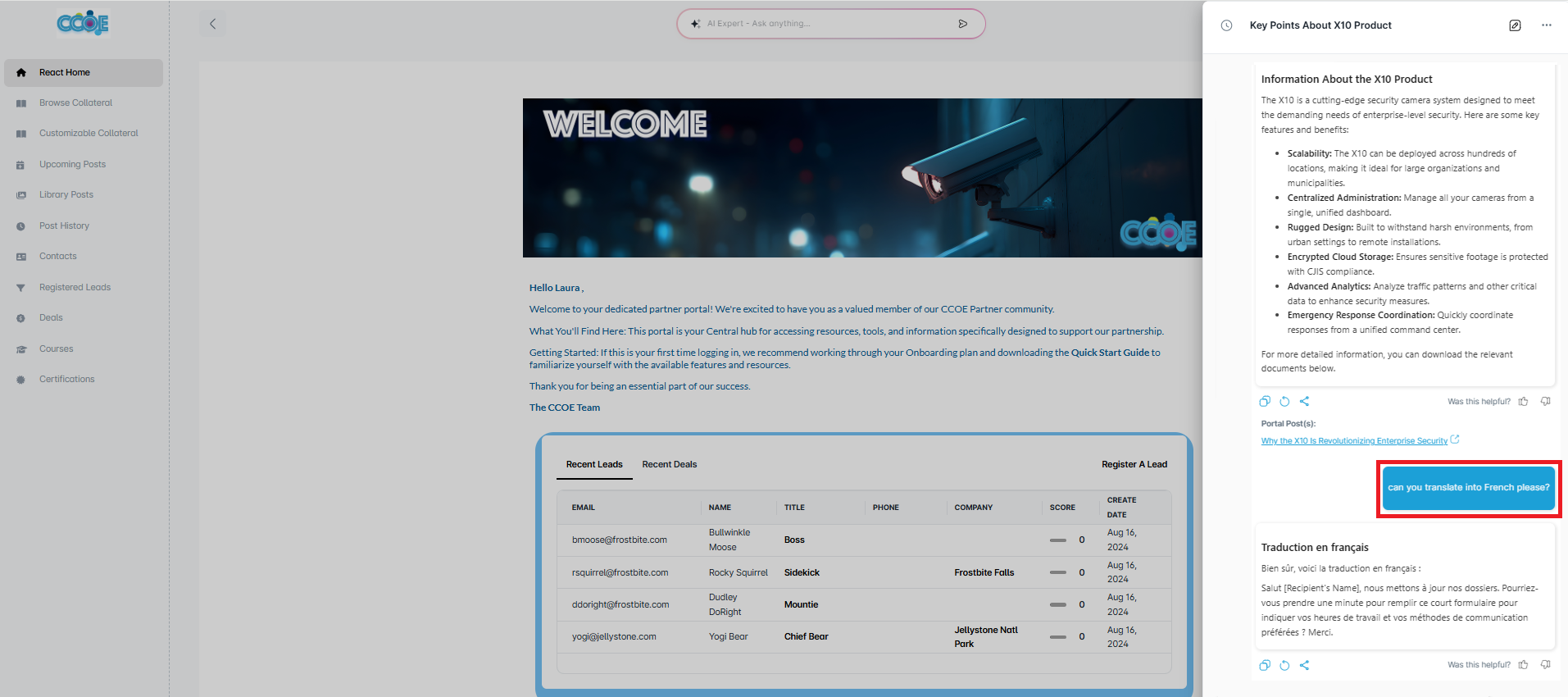The height and width of the screenshot is (697, 1568).
Task: Share the X10 product information response
Action: coord(1304,401)
